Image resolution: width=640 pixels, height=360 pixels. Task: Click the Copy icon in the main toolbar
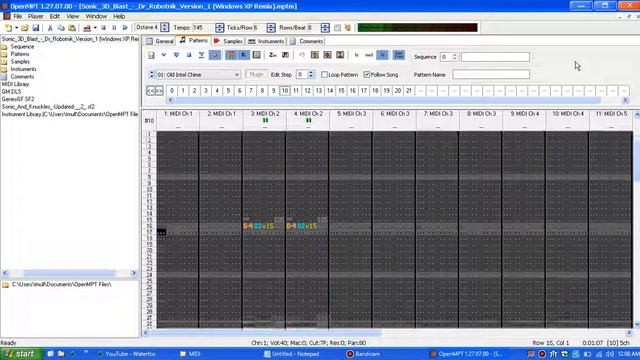pyautogui.click(x=61, y=28)
